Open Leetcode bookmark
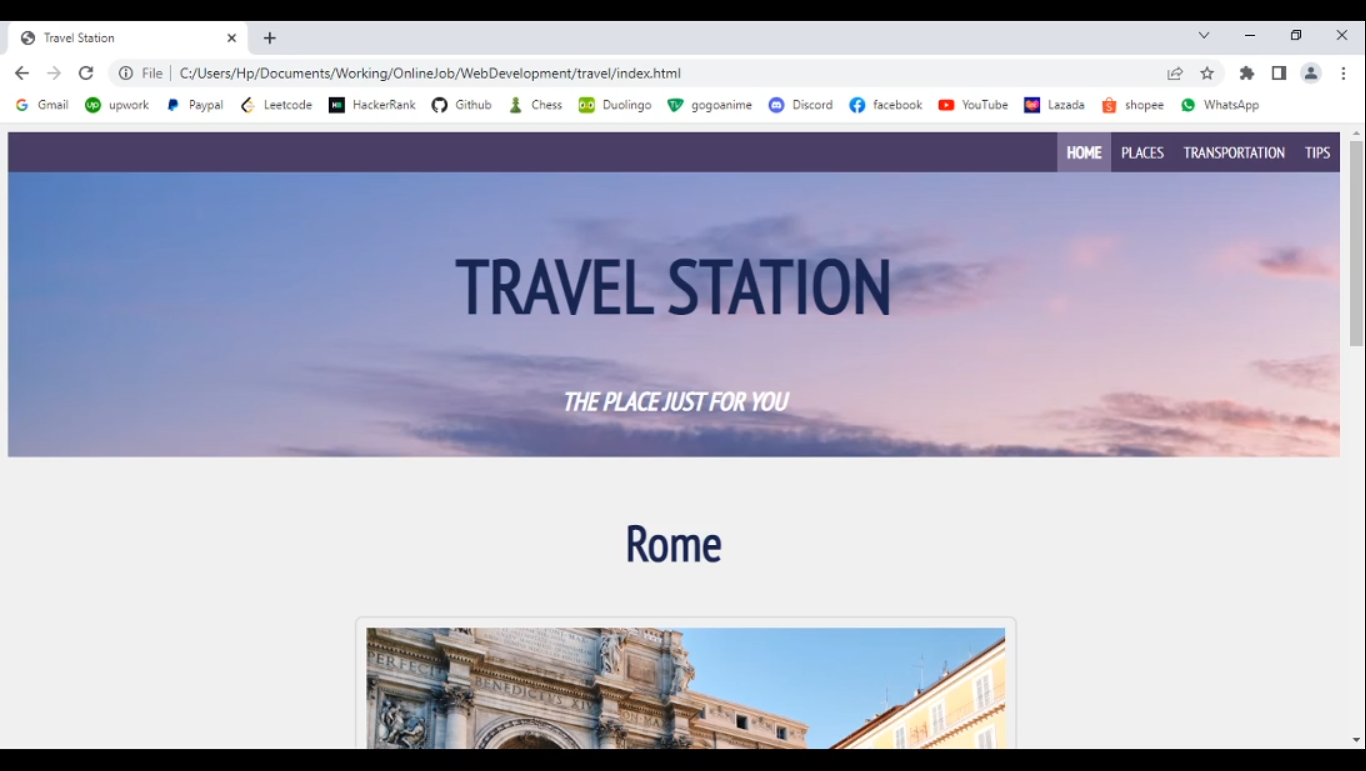The width and height of the screenshot is (1366, 771). pos(277,105)
